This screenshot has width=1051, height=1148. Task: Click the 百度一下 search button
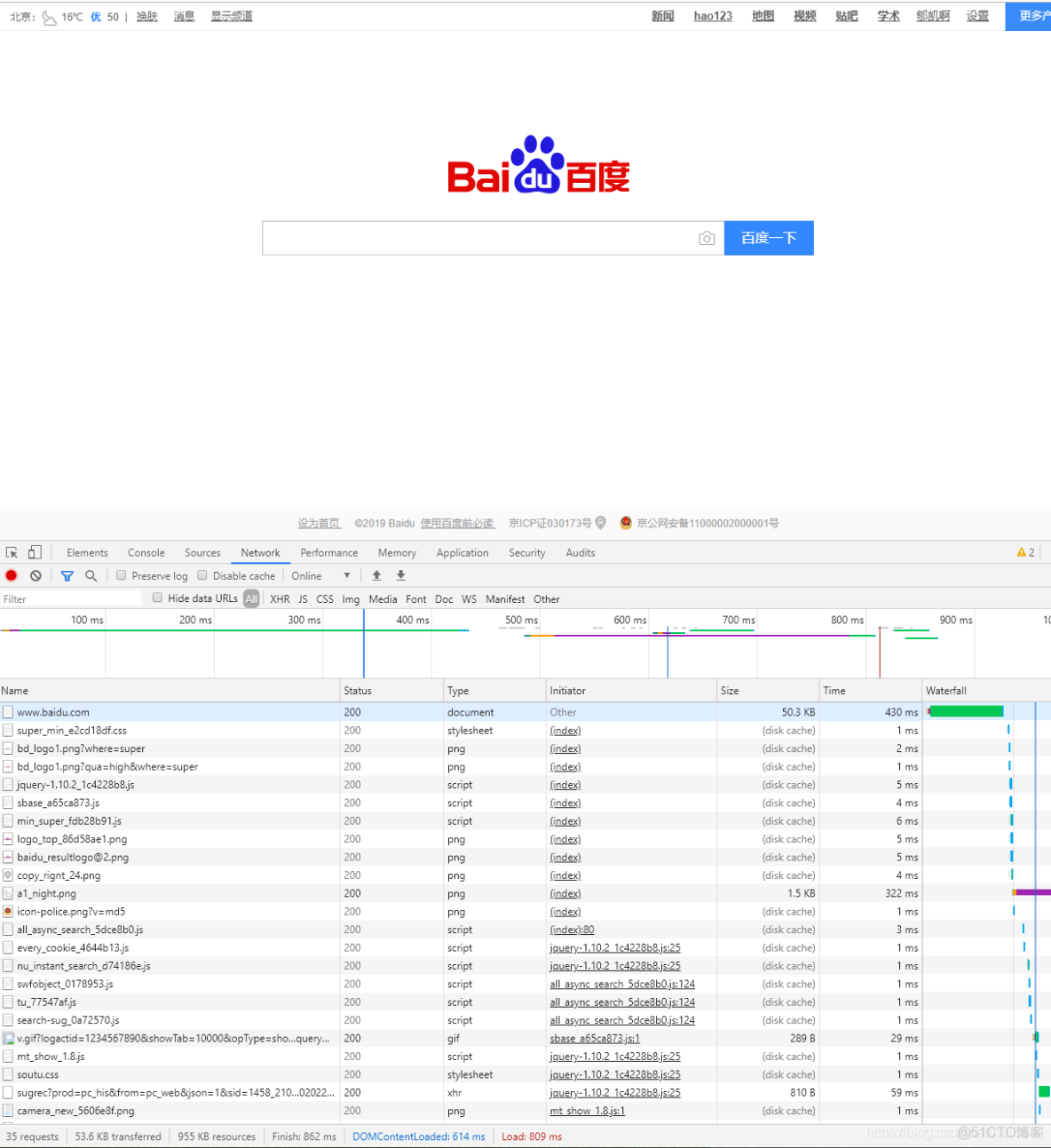769,238
